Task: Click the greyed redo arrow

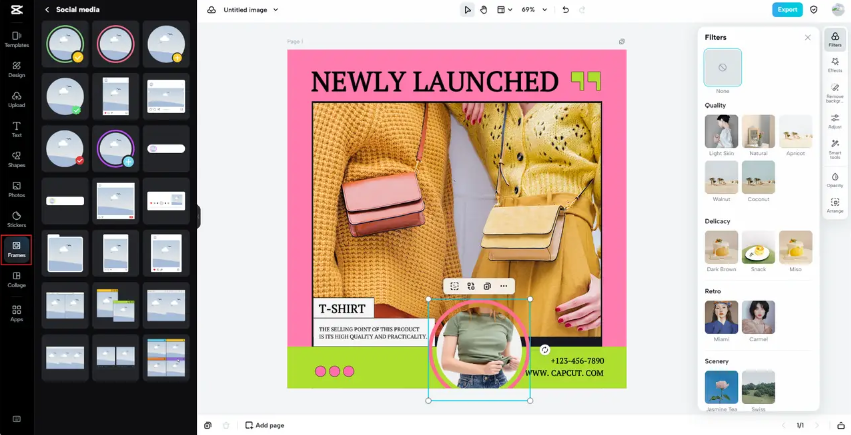Action: tap(582, 10)
